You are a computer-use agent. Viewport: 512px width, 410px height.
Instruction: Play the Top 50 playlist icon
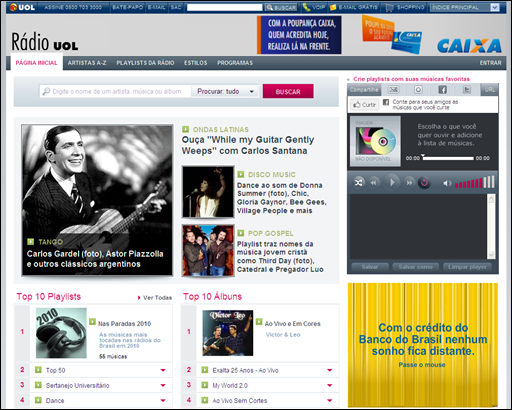(38, 370)
